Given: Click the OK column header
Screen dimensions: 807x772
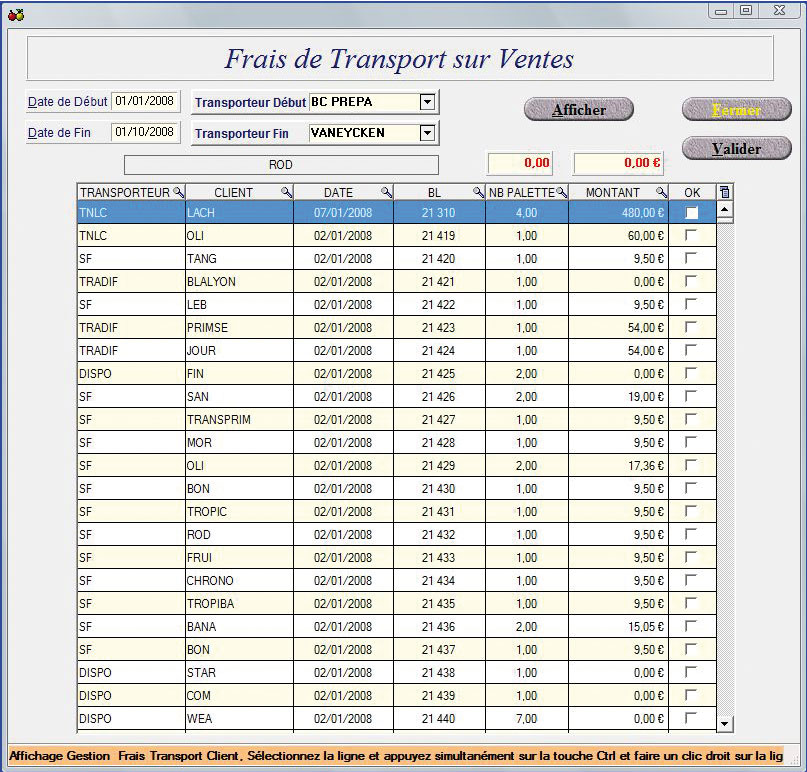Looking at the screenshot, I should click(x=692, y=192).
